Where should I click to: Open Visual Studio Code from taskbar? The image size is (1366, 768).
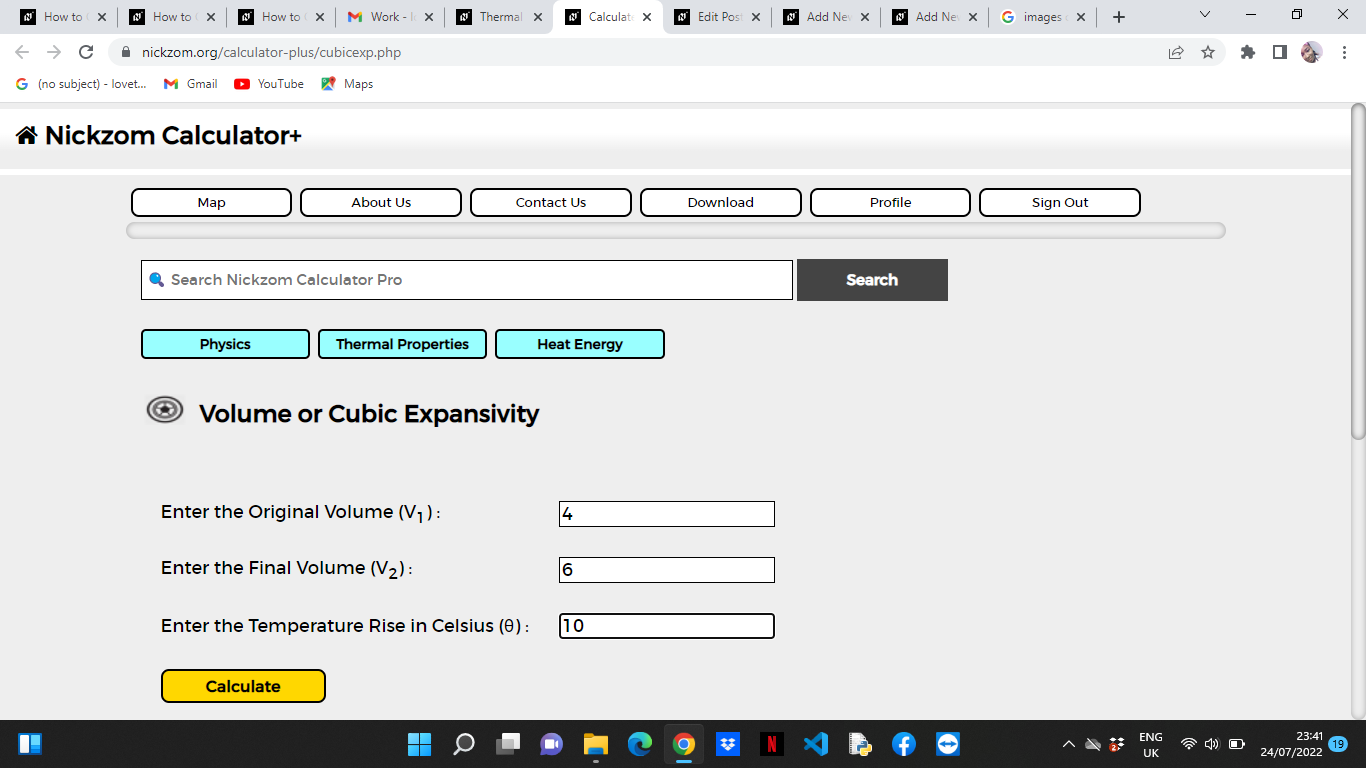click(x=816, y=744)
